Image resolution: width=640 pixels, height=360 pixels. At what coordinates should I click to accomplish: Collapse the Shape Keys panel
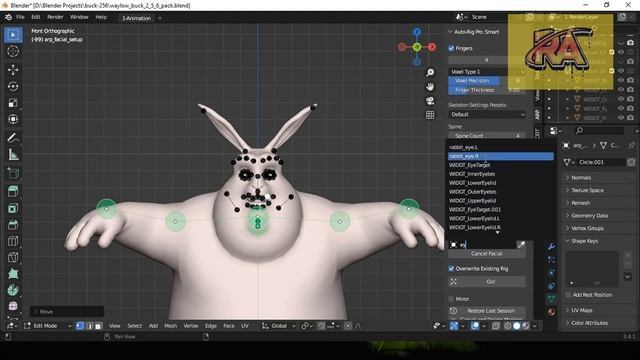(584, 241)
